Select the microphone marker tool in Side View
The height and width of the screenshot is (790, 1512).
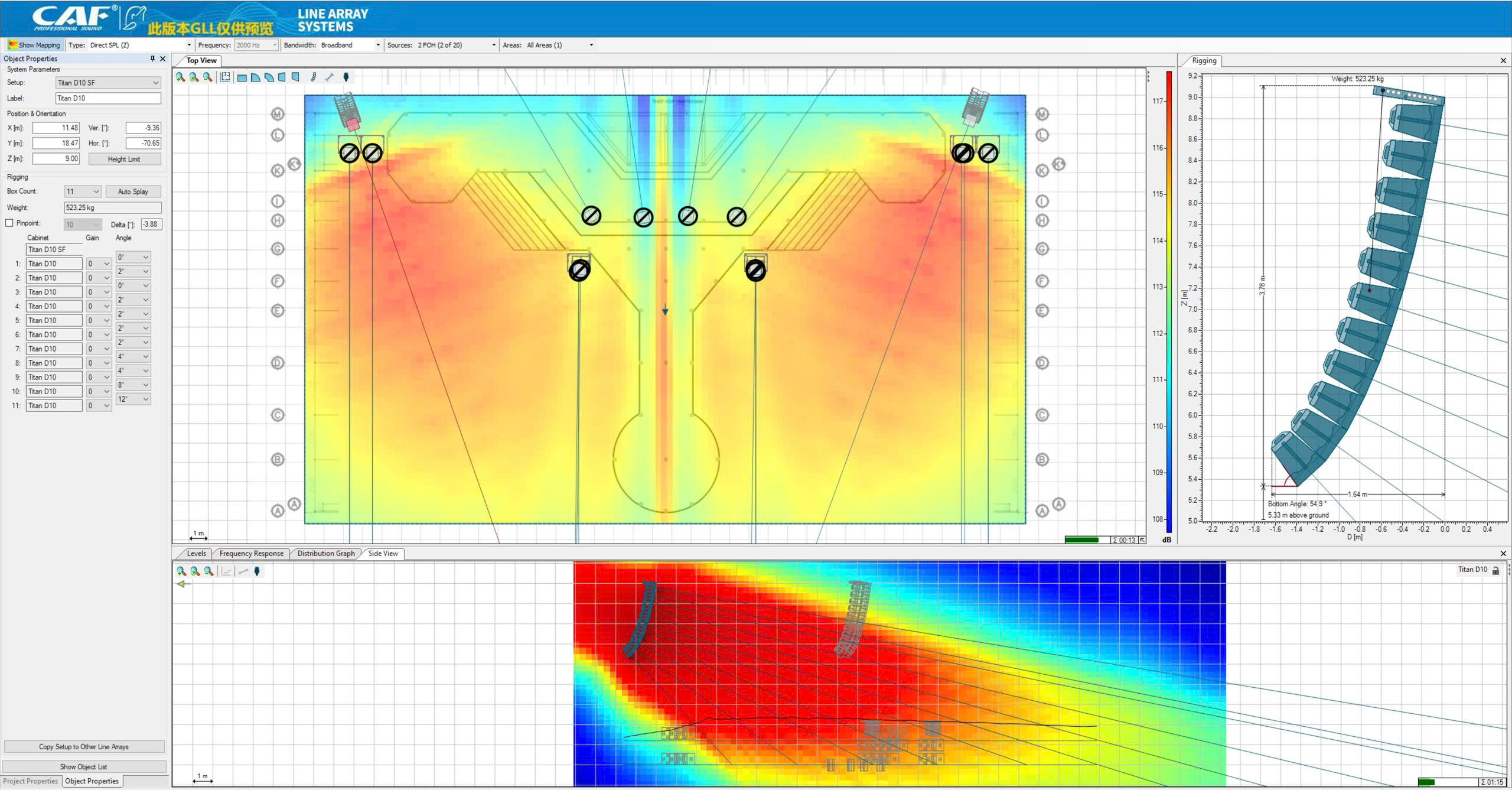coord(257,571)
